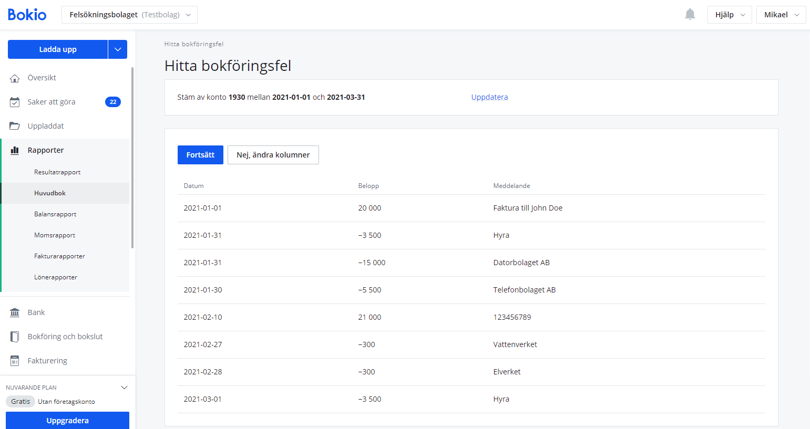This screenshot has height=429, width=810.
Task: Click the Bokio logo
Action: click(x=27, y=15)
